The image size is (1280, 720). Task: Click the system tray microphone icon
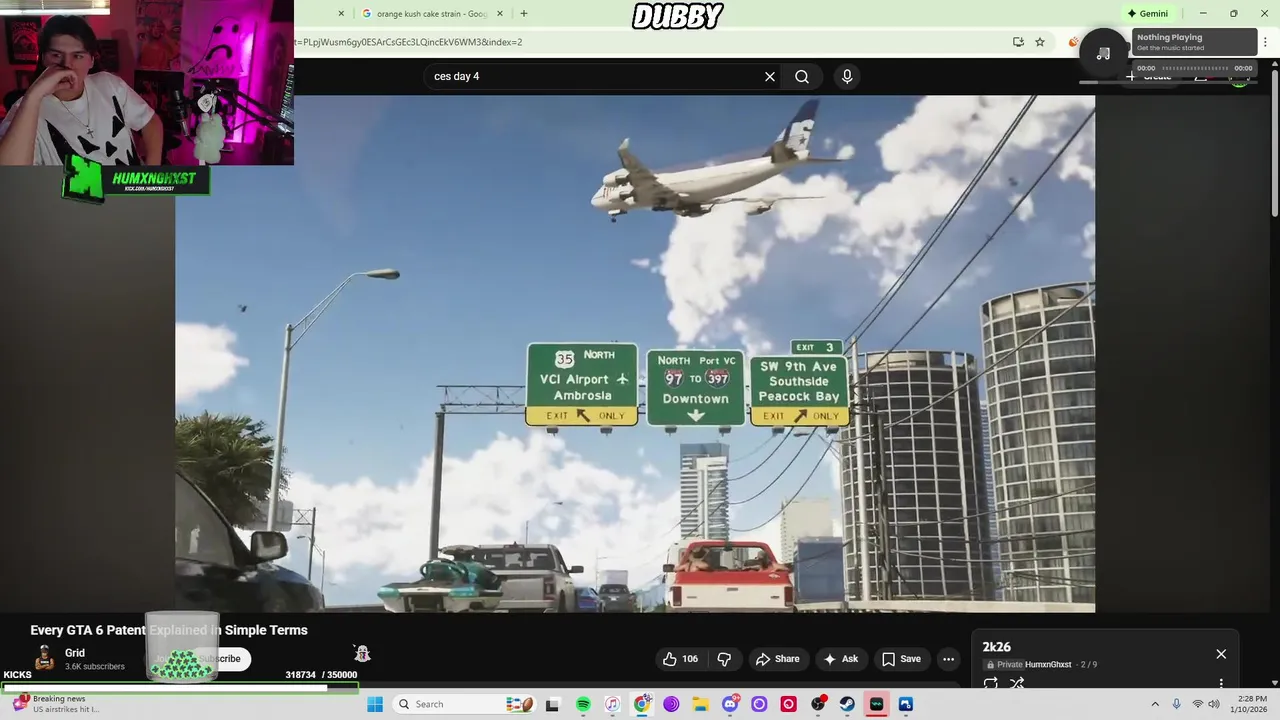(x=1176, y=704)
